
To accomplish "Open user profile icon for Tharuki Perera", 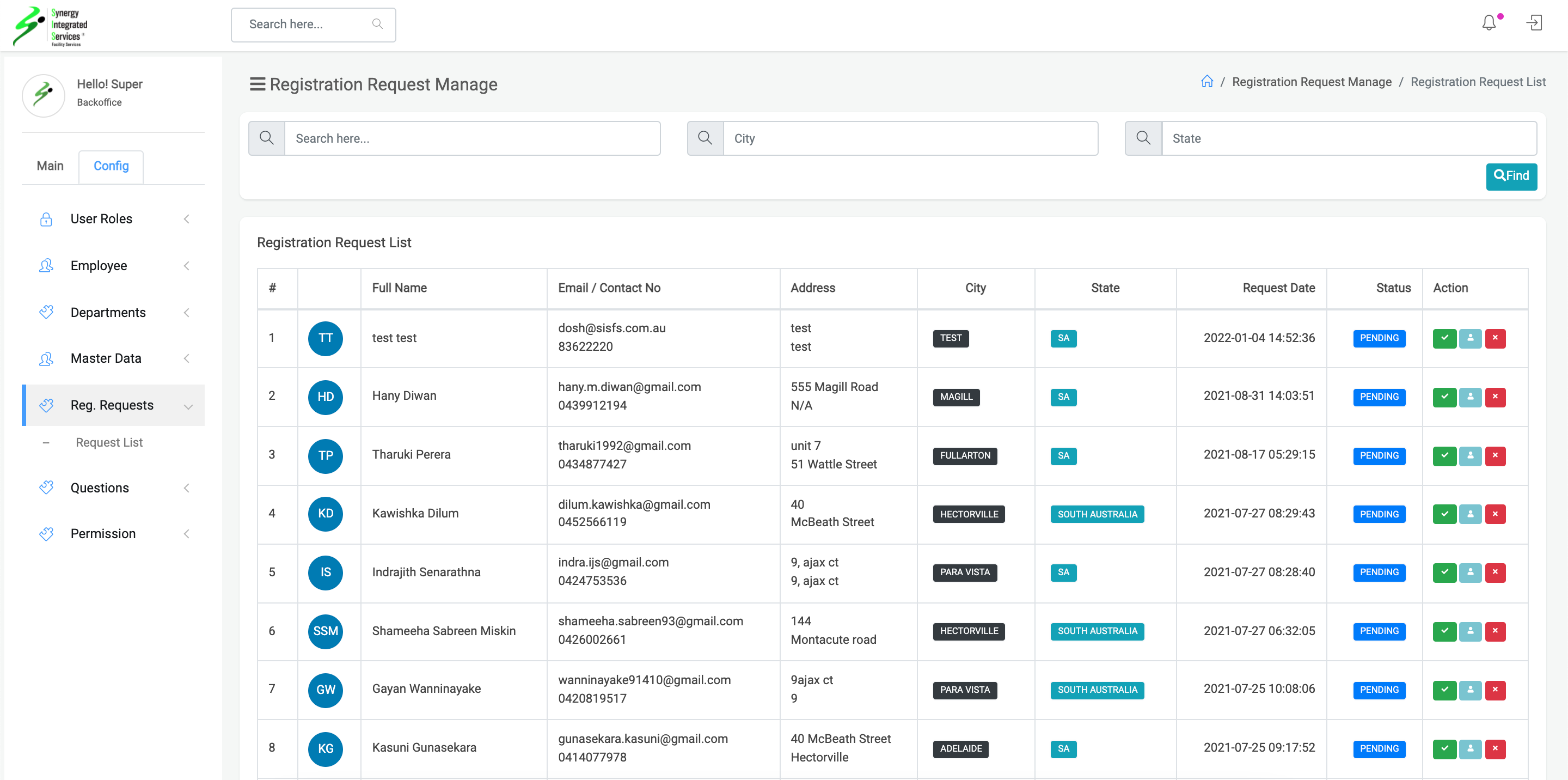I will tap(1470, 455).
